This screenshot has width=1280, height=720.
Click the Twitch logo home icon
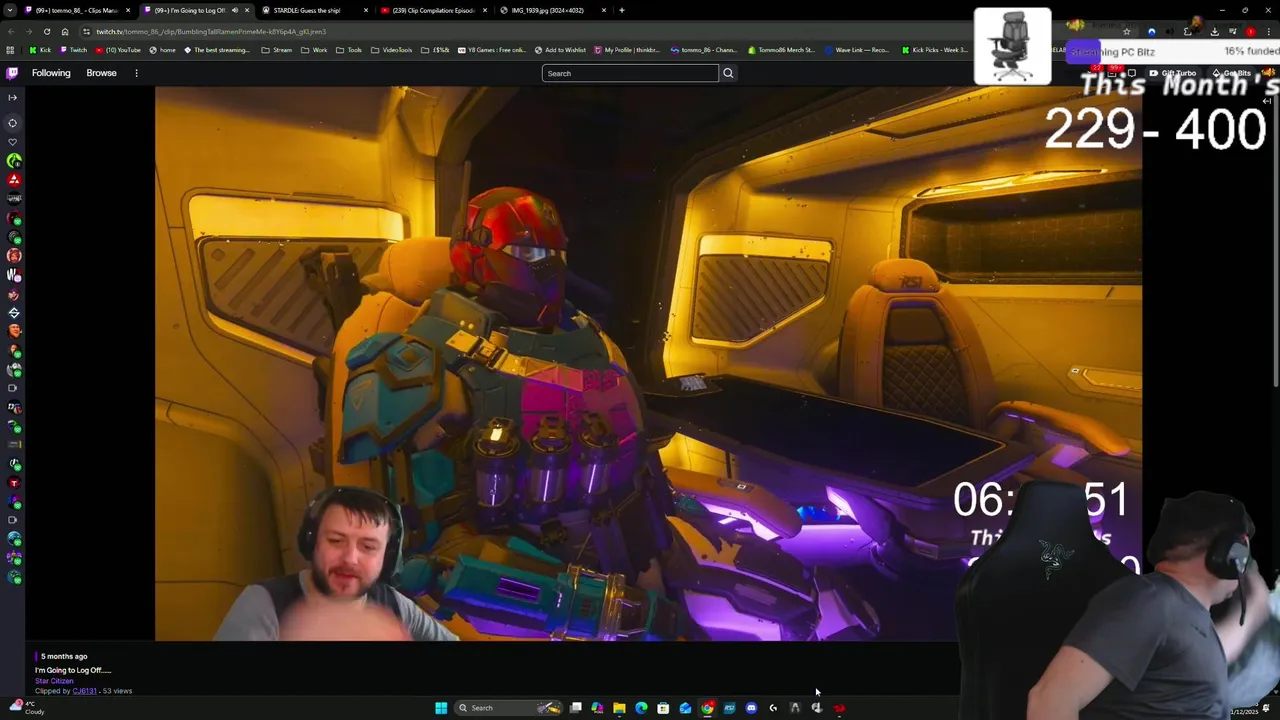[12, 73]
